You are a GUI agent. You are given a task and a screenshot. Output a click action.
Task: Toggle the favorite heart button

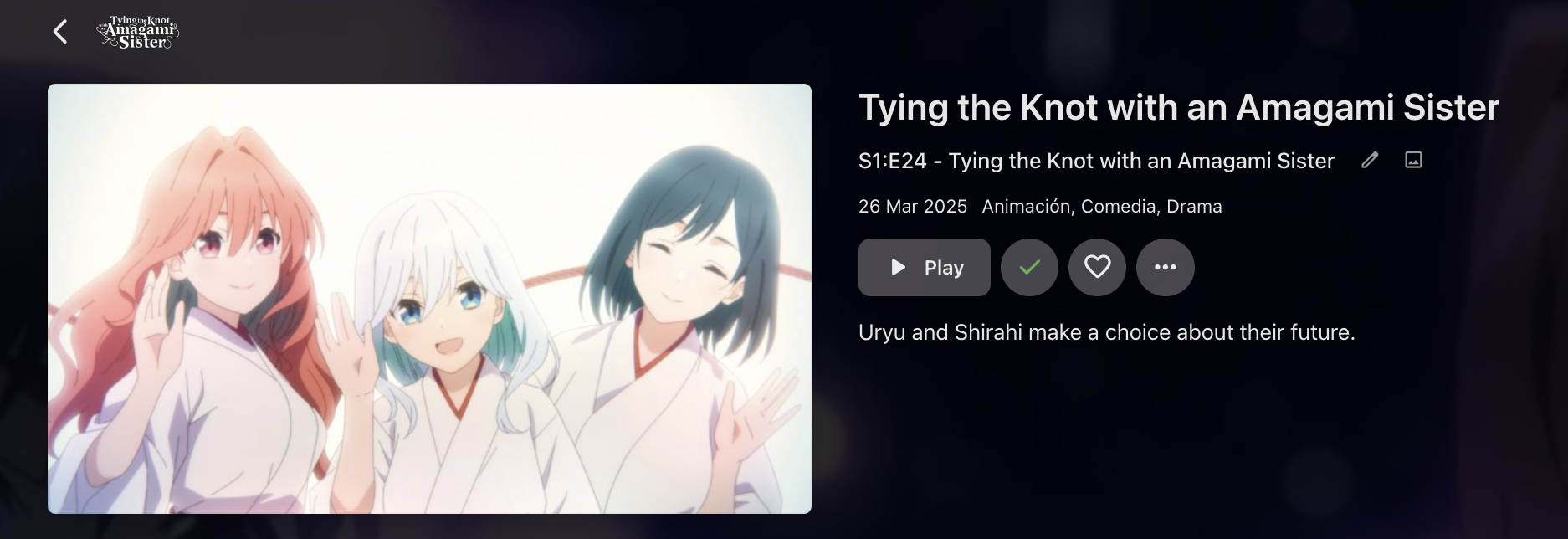tap(1097, 267)
